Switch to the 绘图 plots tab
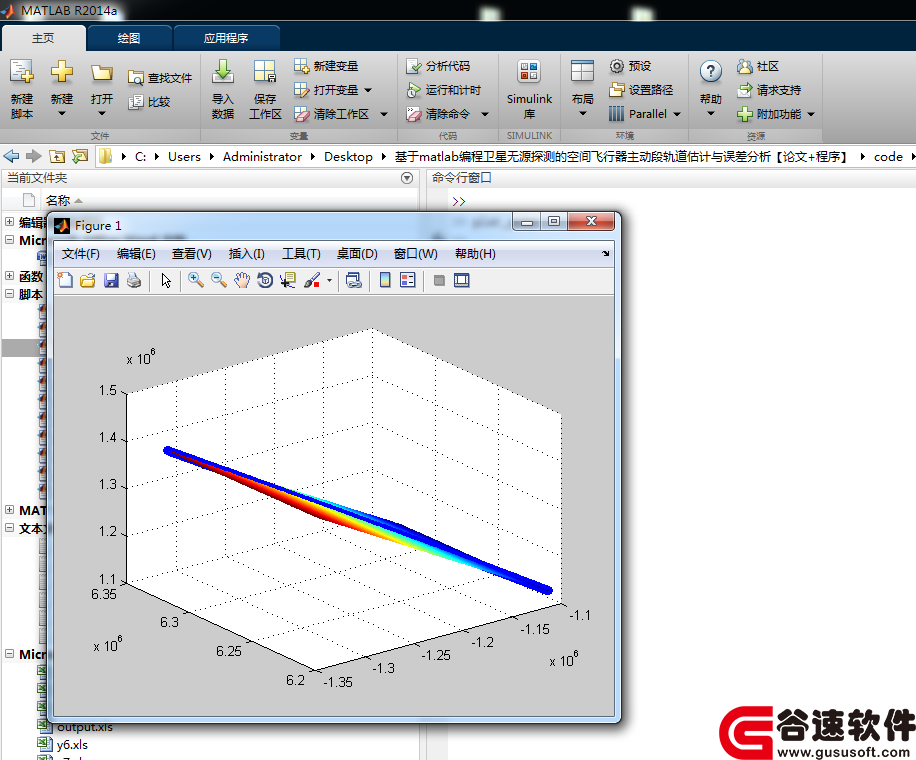Screen dimensions: 916x760 point(129,38)
